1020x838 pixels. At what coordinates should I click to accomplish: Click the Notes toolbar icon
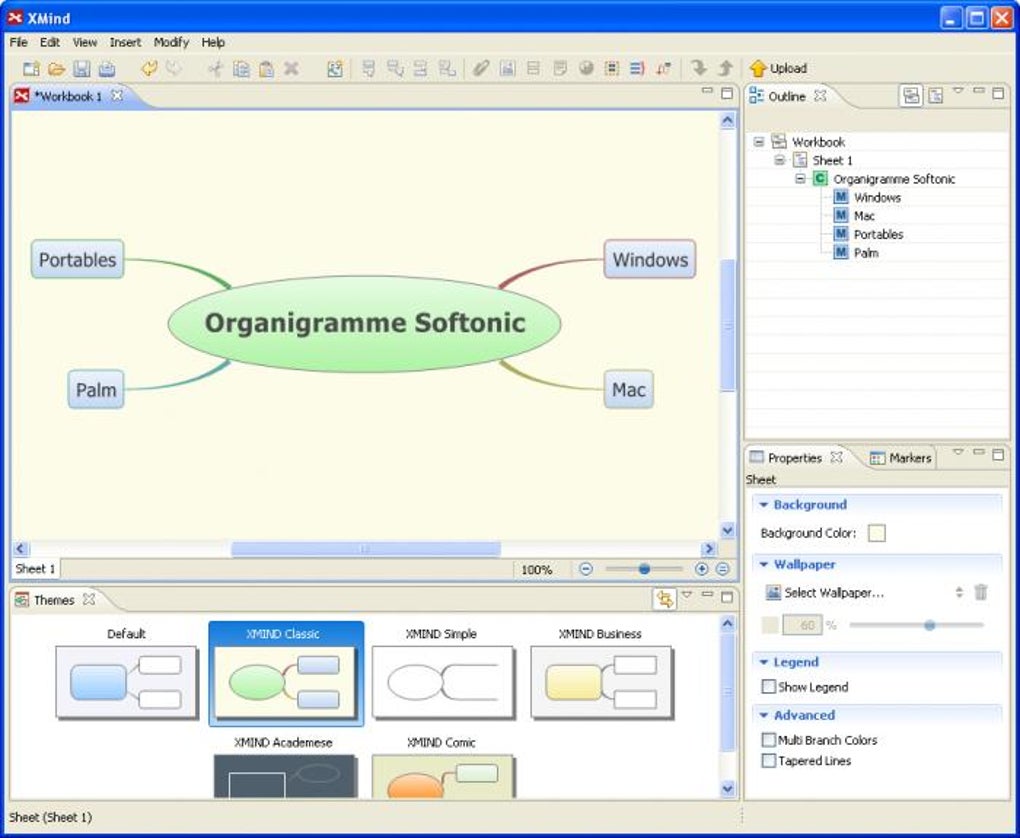coord(559,68)
